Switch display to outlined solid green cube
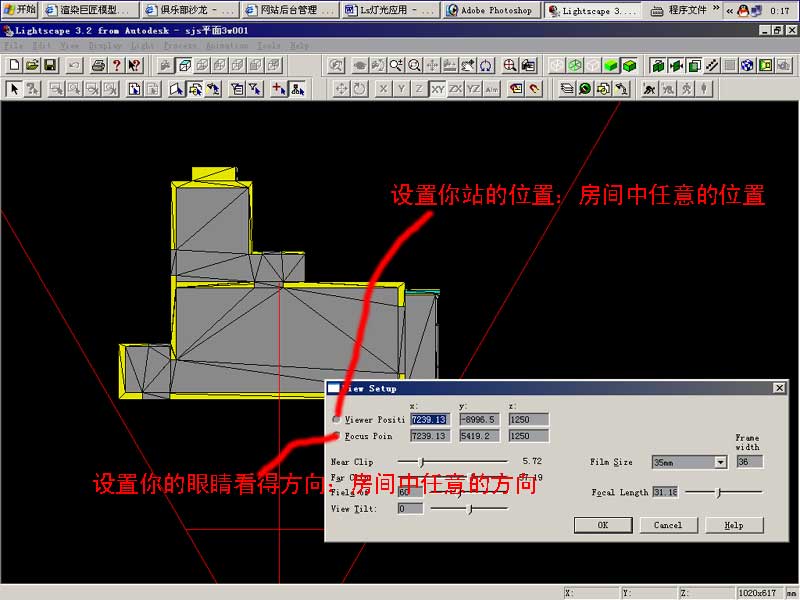This screenshot has width=800, height=600. tap(630, 65)
